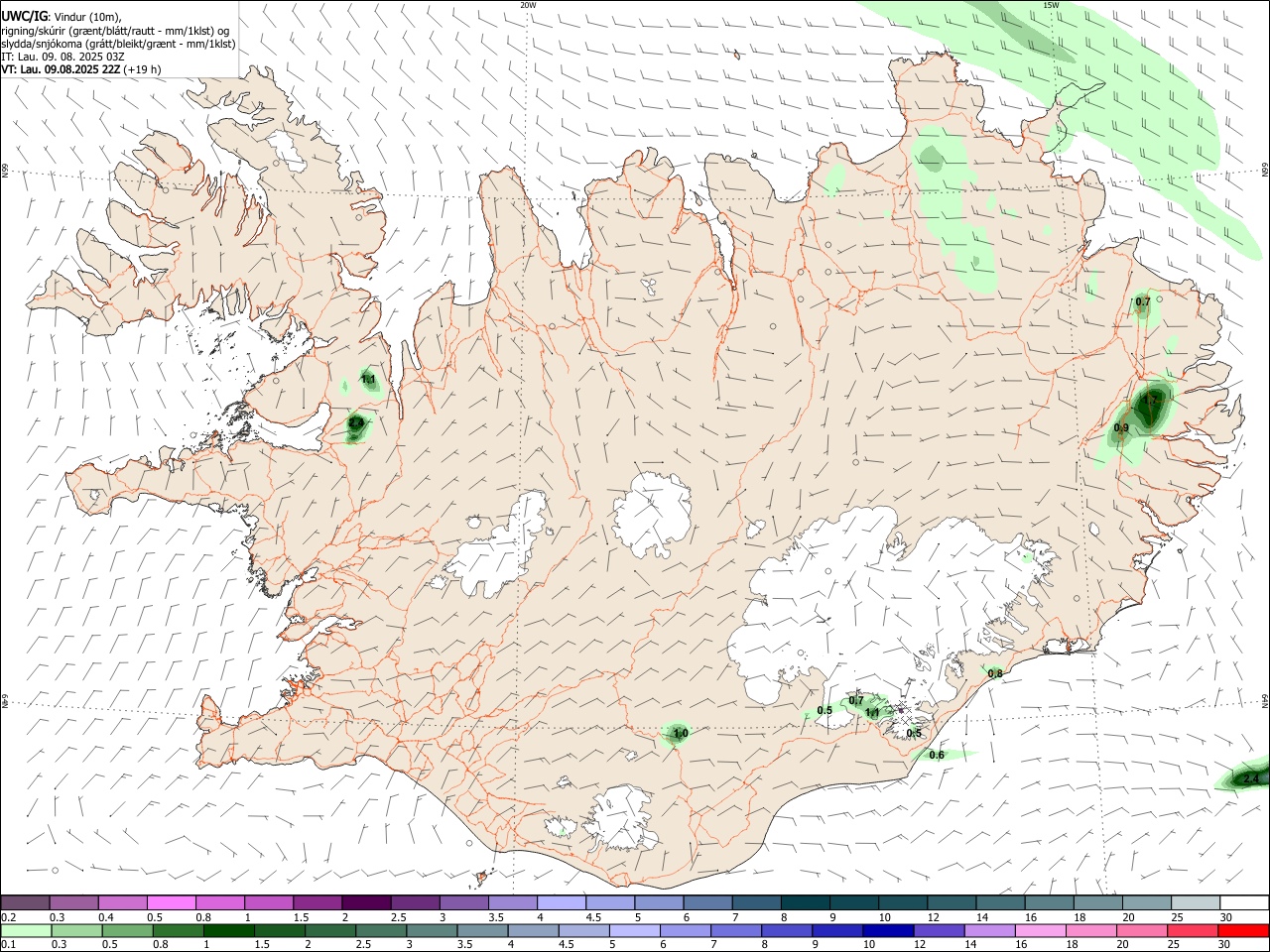Click the '20W' longitude label

point(528,5)
